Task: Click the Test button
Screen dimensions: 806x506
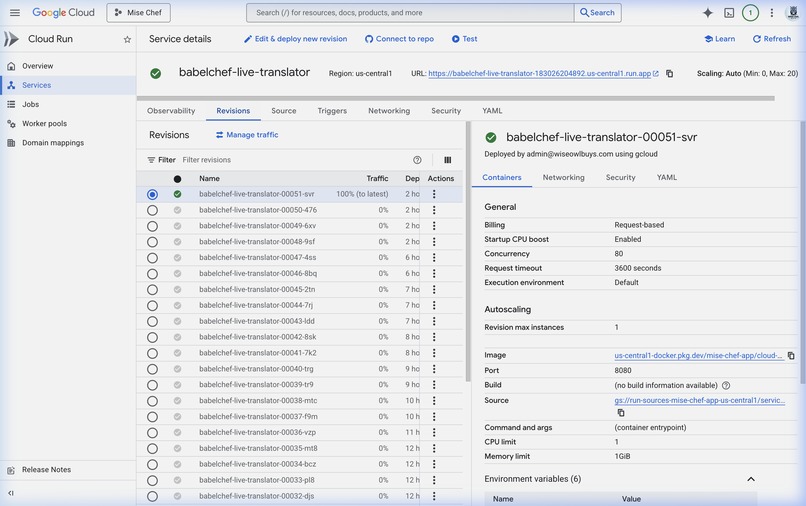Action: click(464, 39)
